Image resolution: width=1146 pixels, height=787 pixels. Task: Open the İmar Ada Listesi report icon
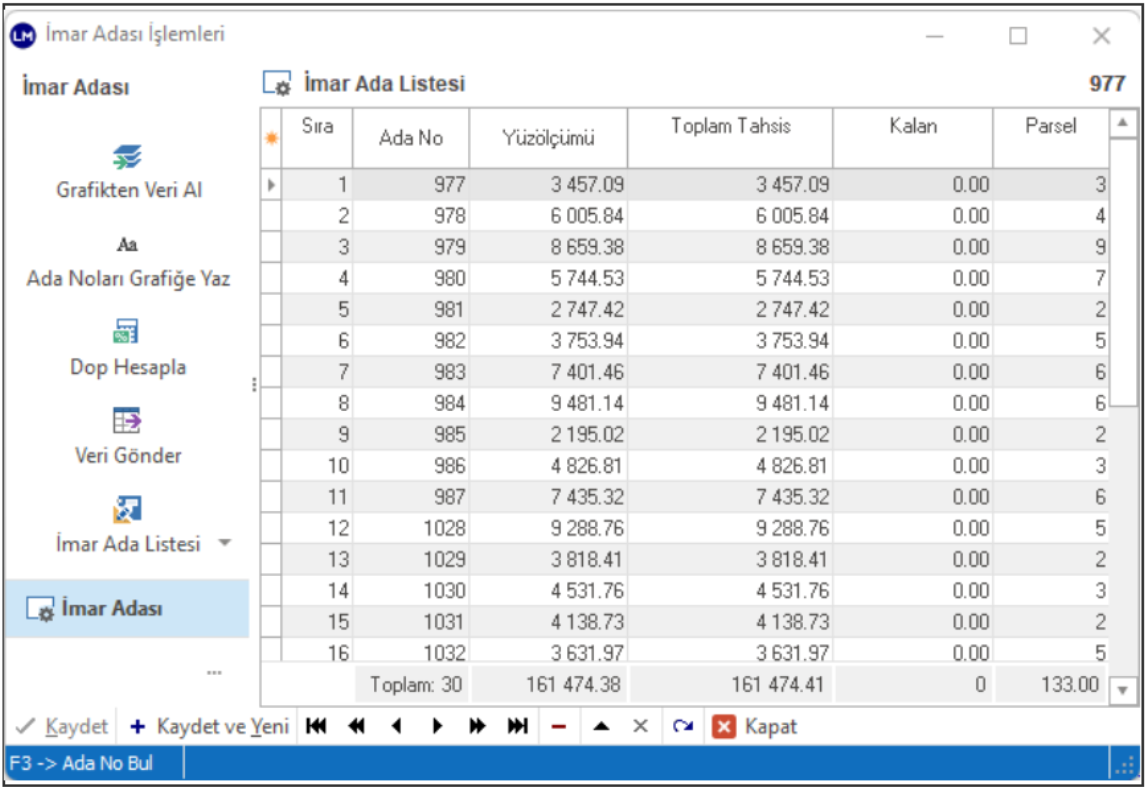127,509
